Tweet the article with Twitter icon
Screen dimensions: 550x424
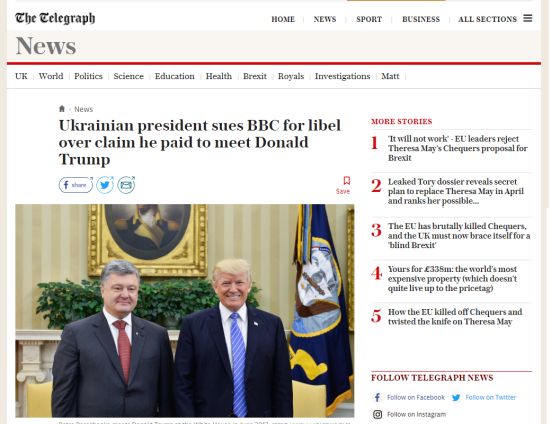[x=105, y=185]
